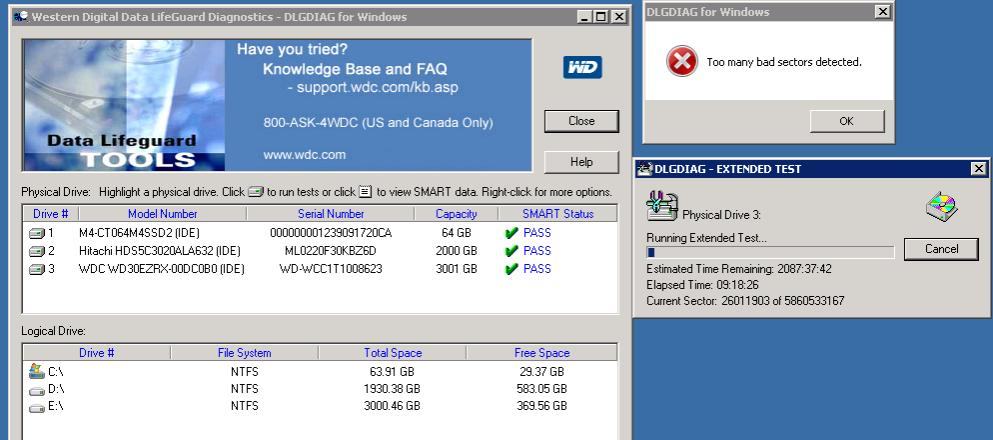The height and width of the screenshot is (440, 993).
Task: Close the DLGDIAG Extended Test window
Action: tap(978, 168)
